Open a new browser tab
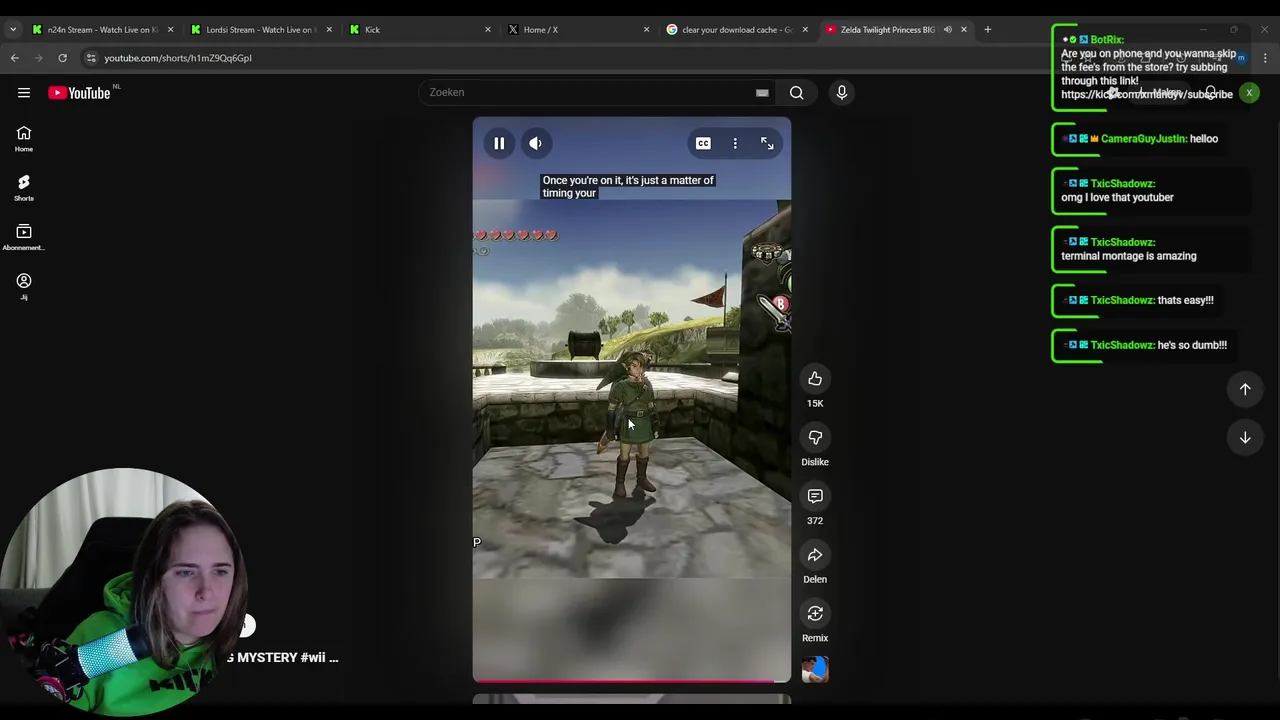1280x720 pixels. tap(988, 29)
